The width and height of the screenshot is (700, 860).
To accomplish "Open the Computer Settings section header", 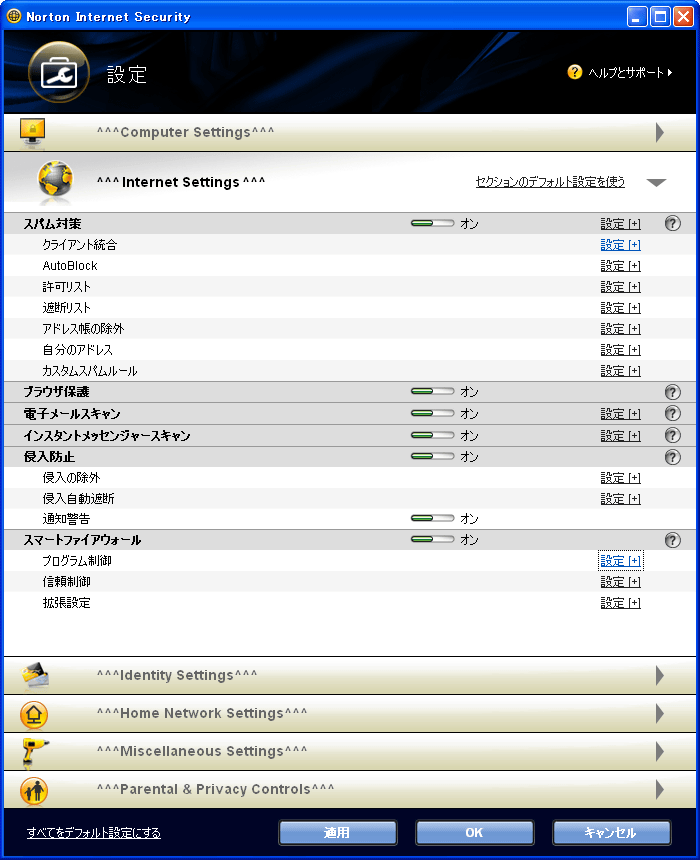I will tap(349, 132).
